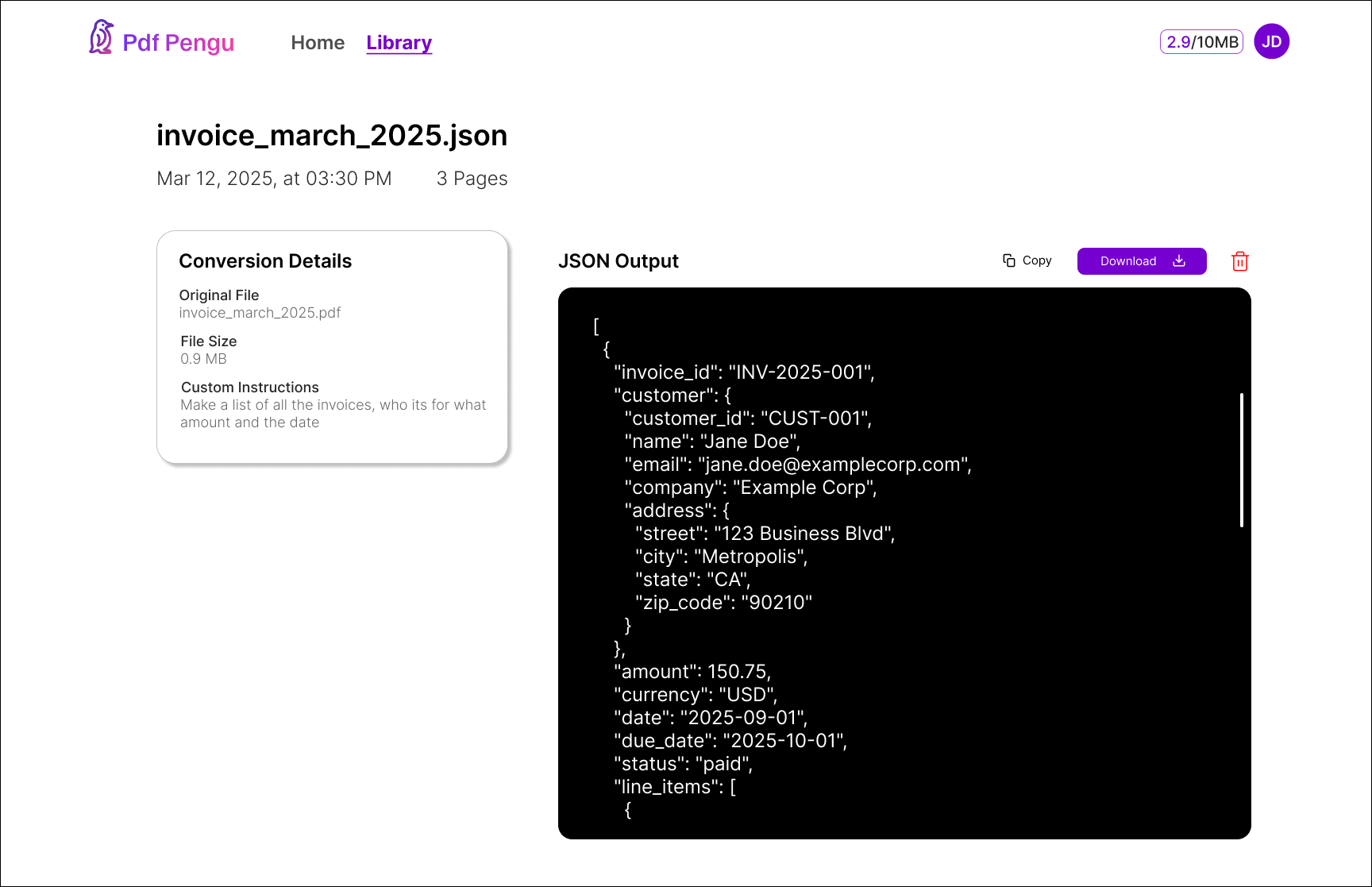Click the invoice_march_2025.json title
The width and height of the screenshot is (1372, 887).
tap(332, 136)
